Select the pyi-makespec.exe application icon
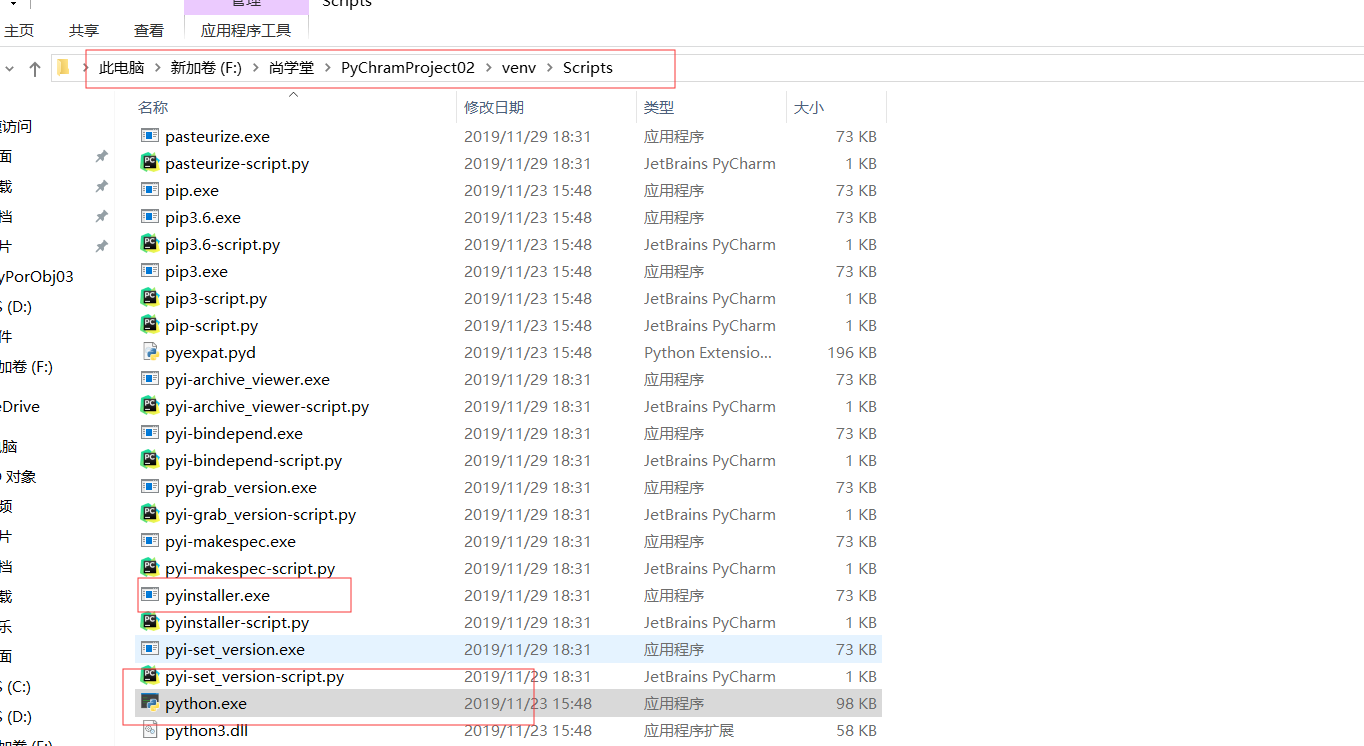This screenshot has height=746, width=1364. (x=150, y=541)
